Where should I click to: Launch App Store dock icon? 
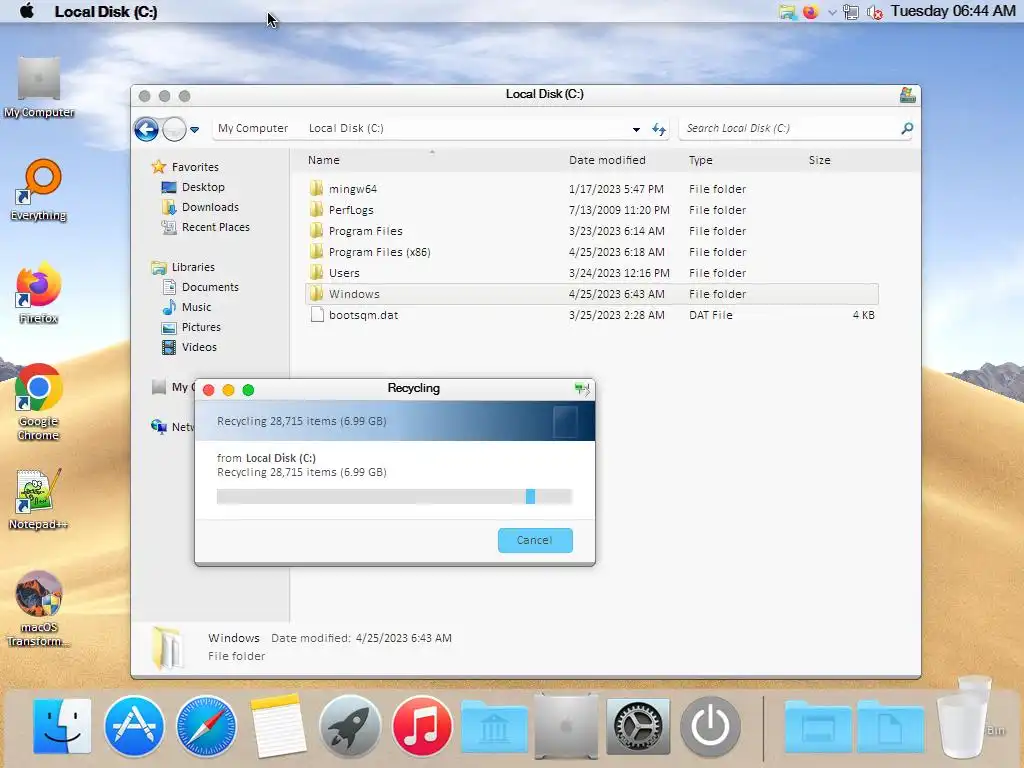[134, 726]
